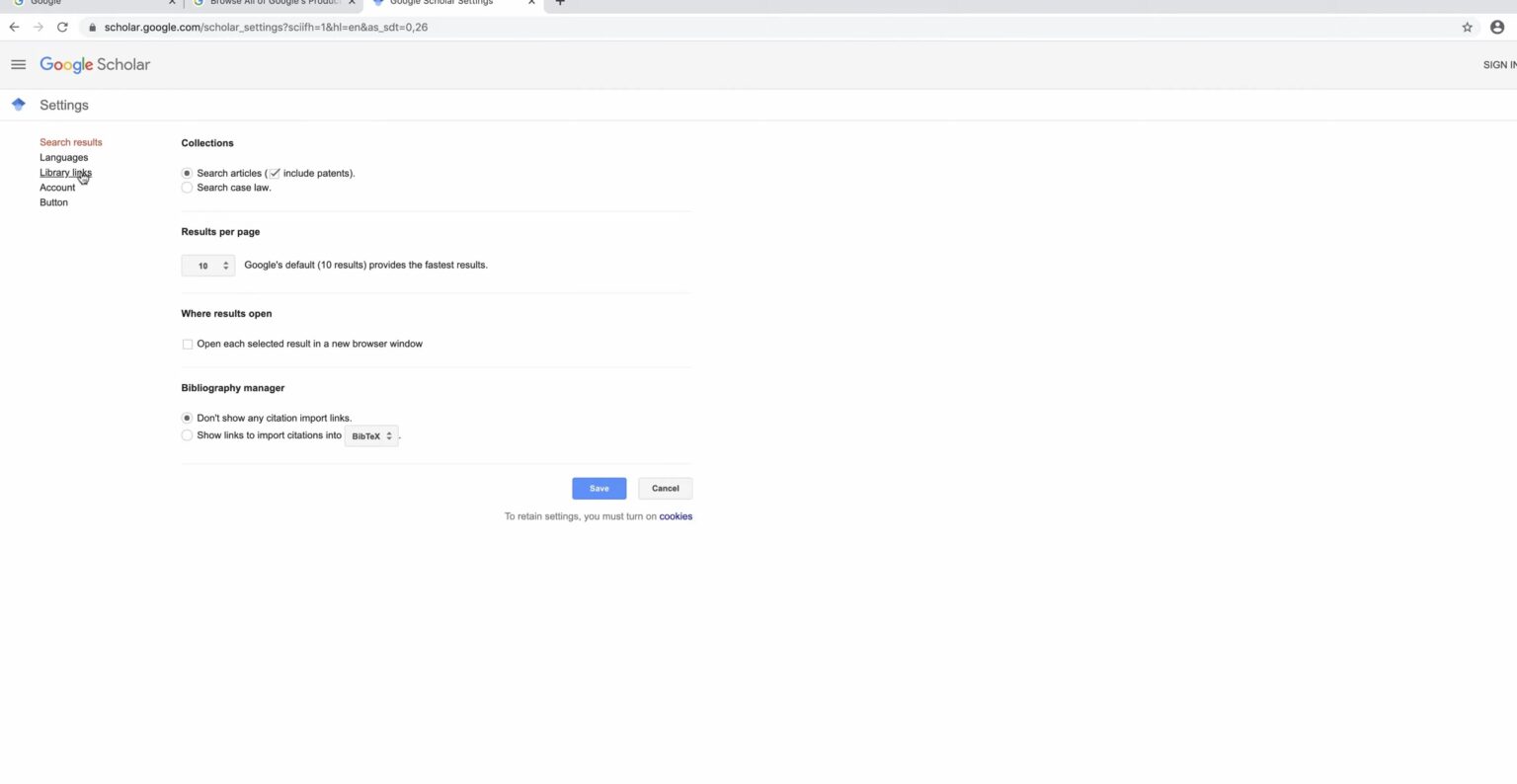Viewport: 1517px width, 784px height.
Task: Open the browser hamburger menu
Action: [x=18, y=64]
